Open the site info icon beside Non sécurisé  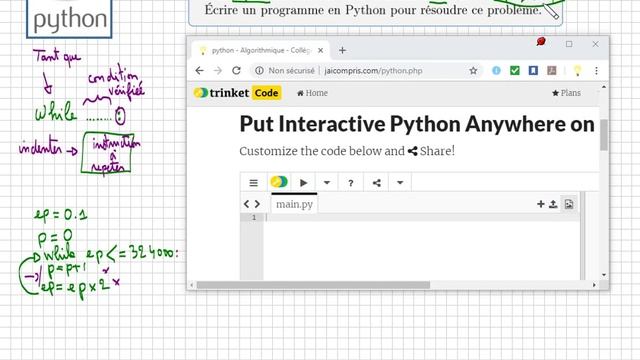click(259, 71)
